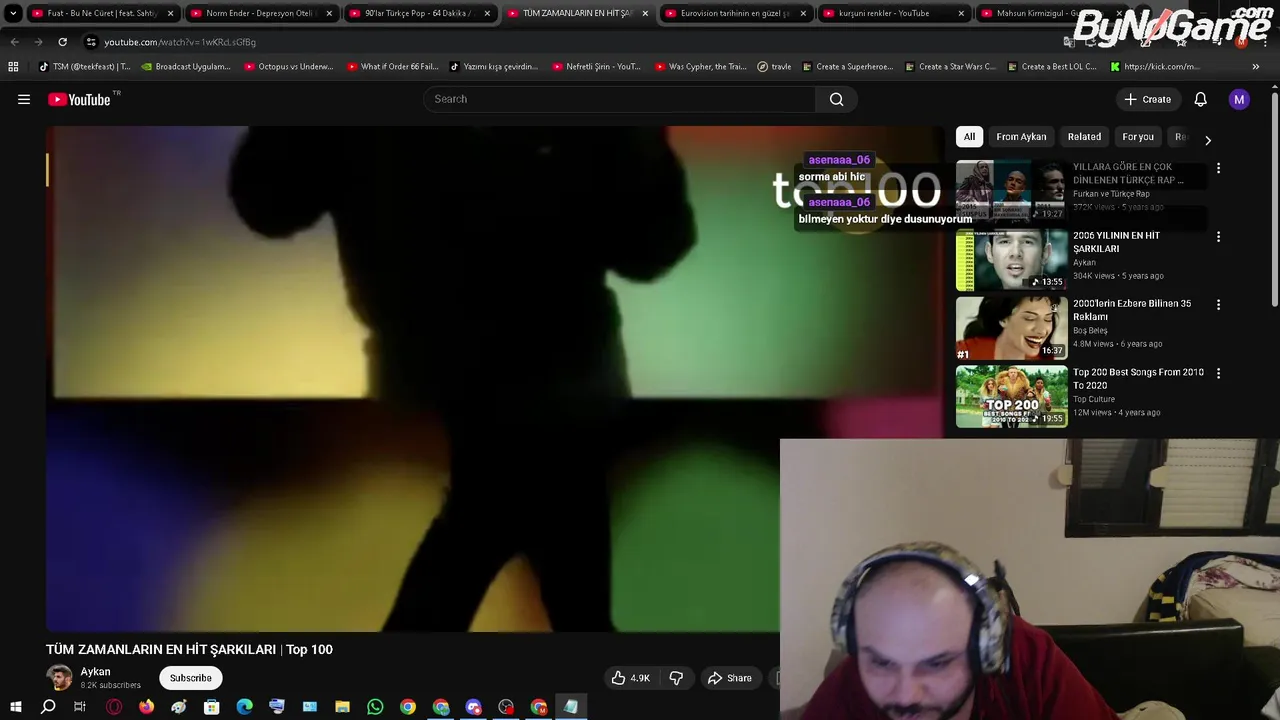This screenshot has height=720, width=1280.
Task: Click the search magnifier button
Action: click(837, 99)
